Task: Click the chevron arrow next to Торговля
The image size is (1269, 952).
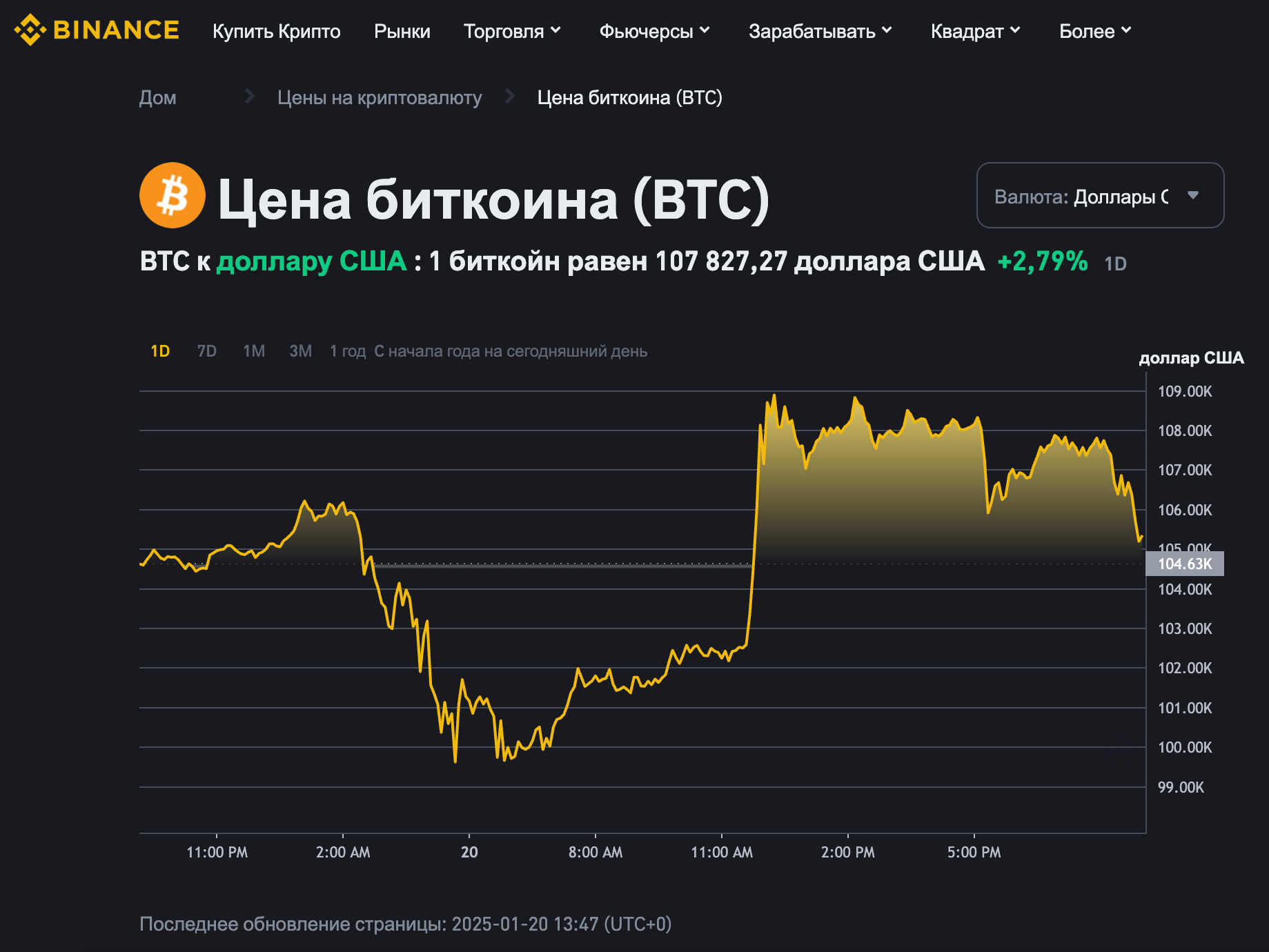Action: click(555, 30)
